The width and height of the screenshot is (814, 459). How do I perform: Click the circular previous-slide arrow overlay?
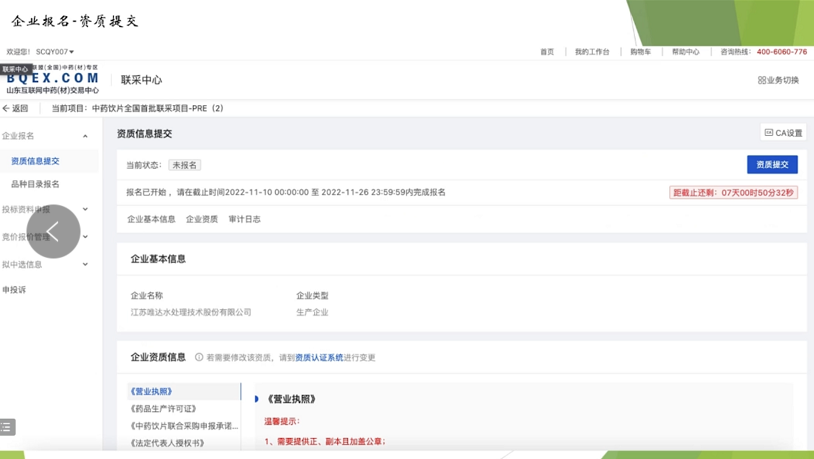pyautogui.click(x=53, y=232)
